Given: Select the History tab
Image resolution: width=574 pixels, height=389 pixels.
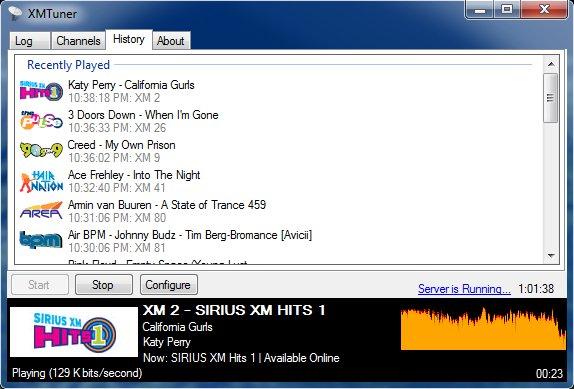Looking at the screenshot, I should (x=129, y=39).
